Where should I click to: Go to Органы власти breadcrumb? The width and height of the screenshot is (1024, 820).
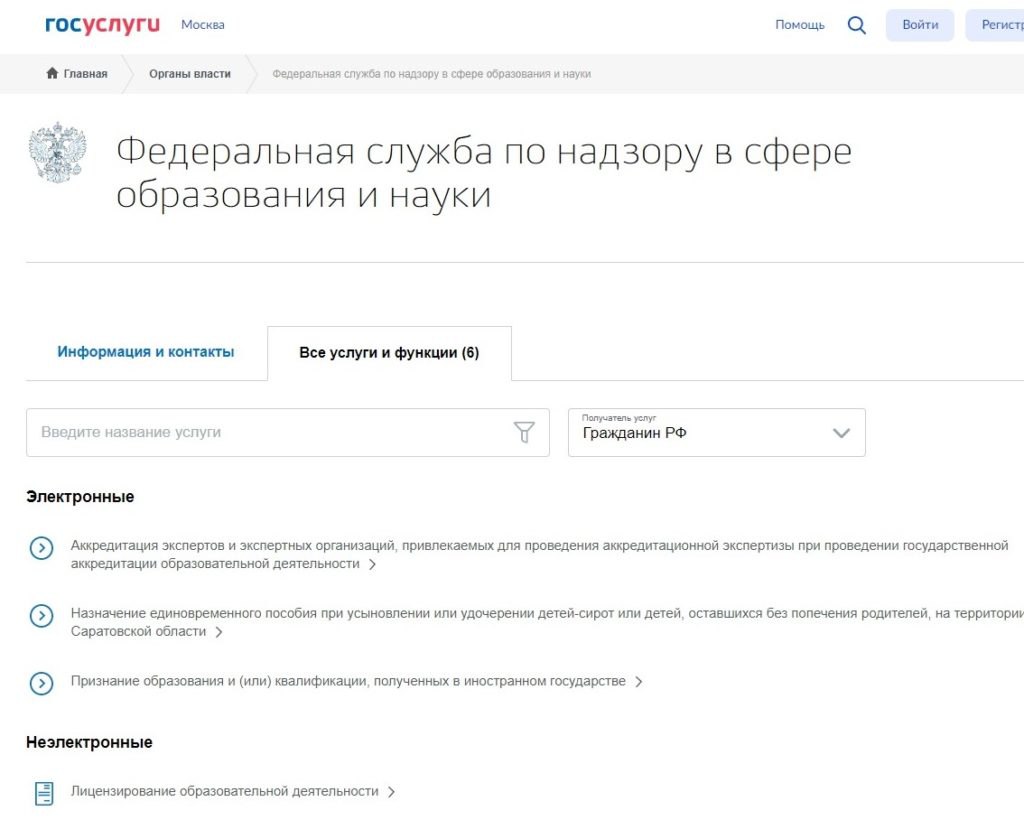coord(190,74)
